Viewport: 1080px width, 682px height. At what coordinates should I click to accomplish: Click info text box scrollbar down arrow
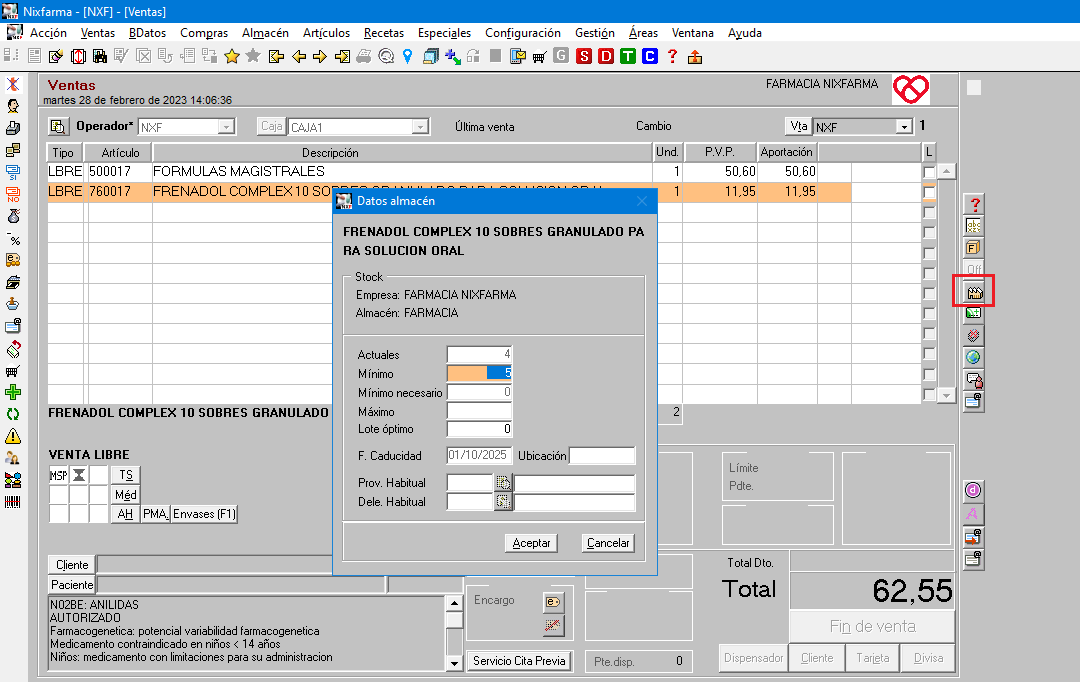454,663
